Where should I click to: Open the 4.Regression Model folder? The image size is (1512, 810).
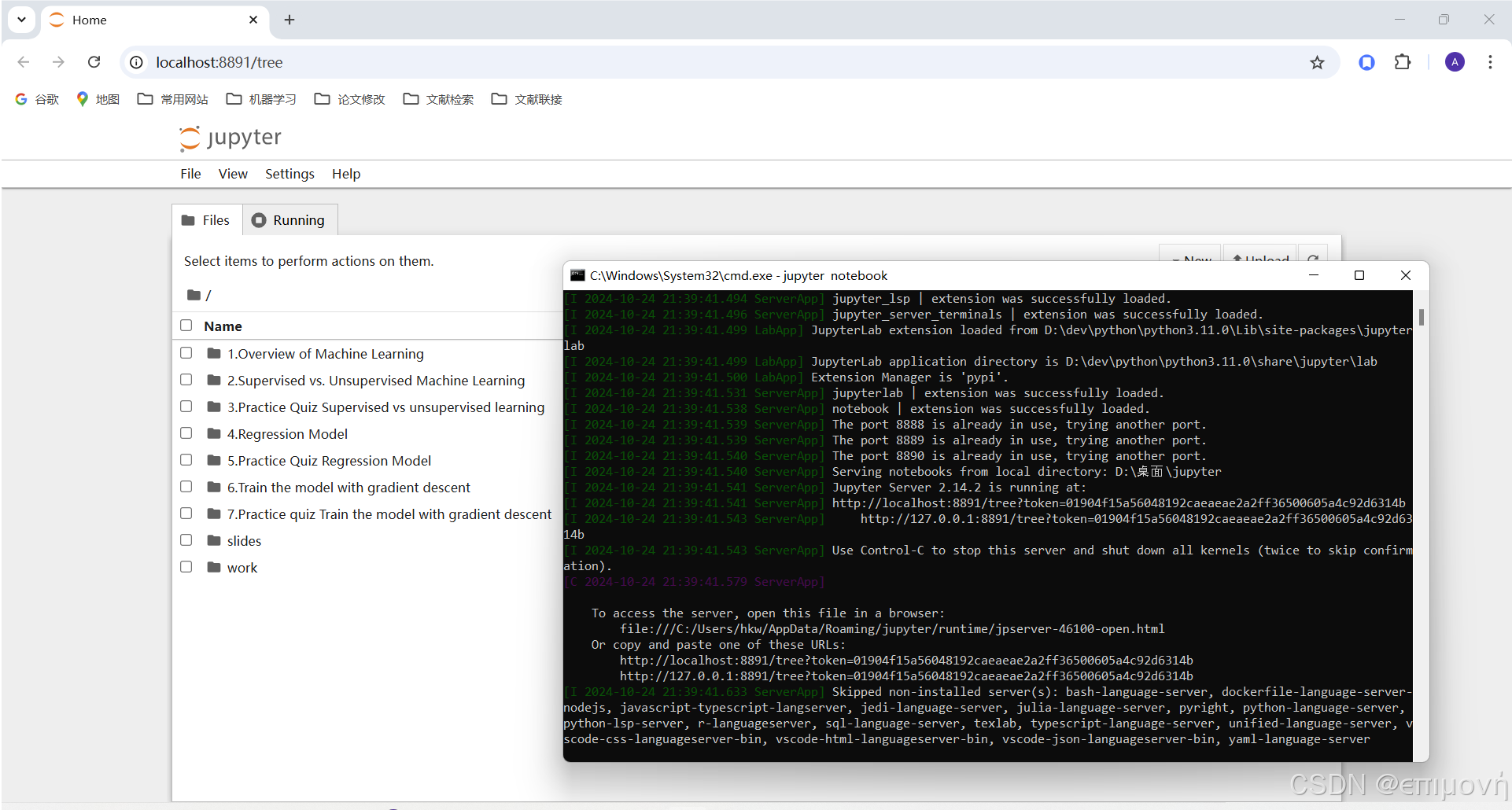click(287, 433)
